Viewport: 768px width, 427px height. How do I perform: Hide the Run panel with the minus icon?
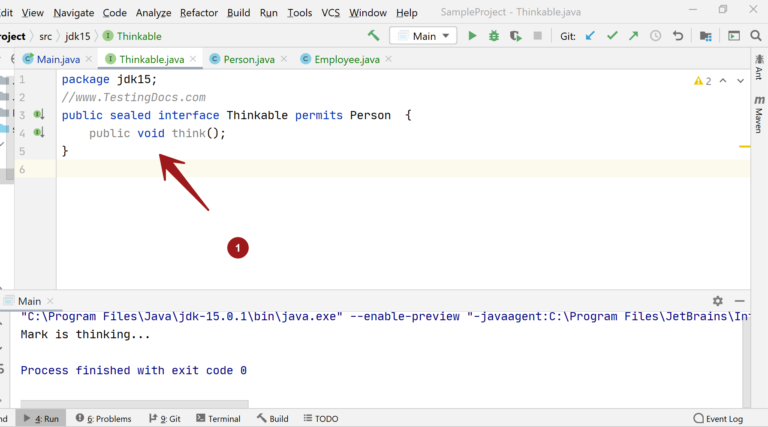(740, 301)
